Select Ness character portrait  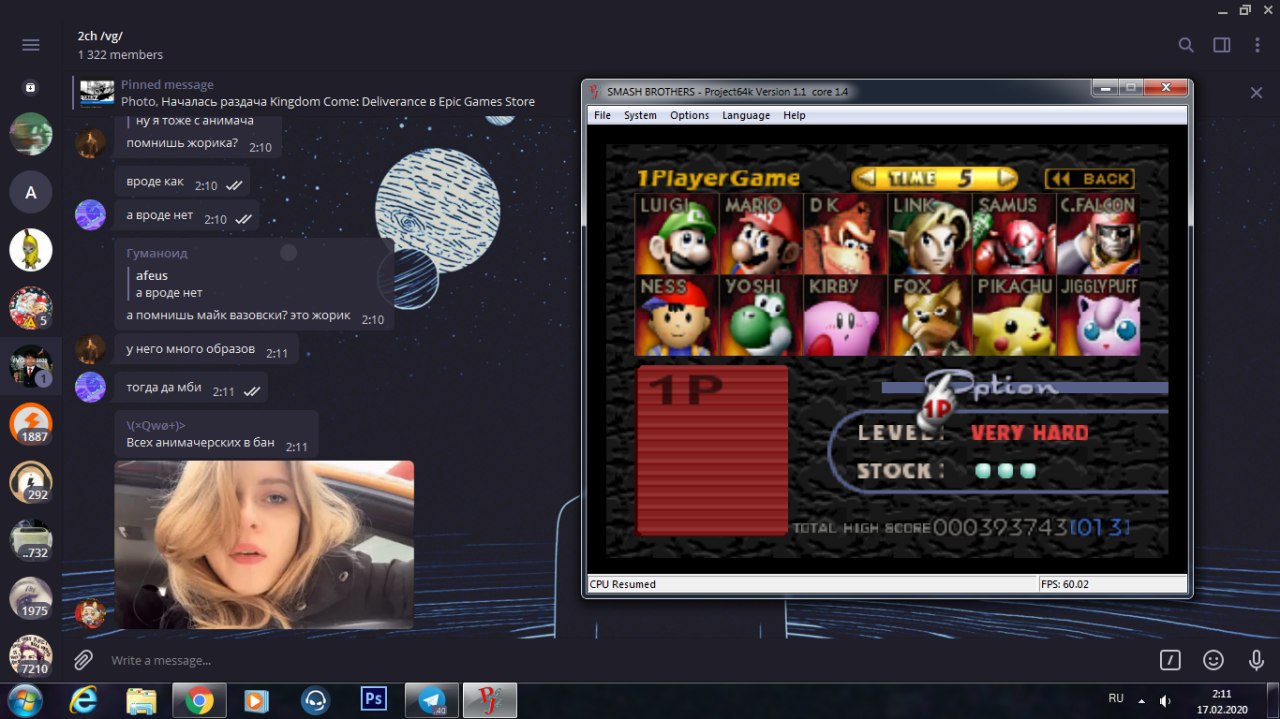(676, 316)
